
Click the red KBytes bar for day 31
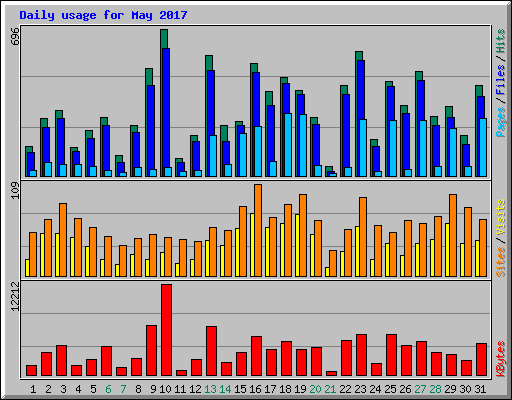point(481,360)
